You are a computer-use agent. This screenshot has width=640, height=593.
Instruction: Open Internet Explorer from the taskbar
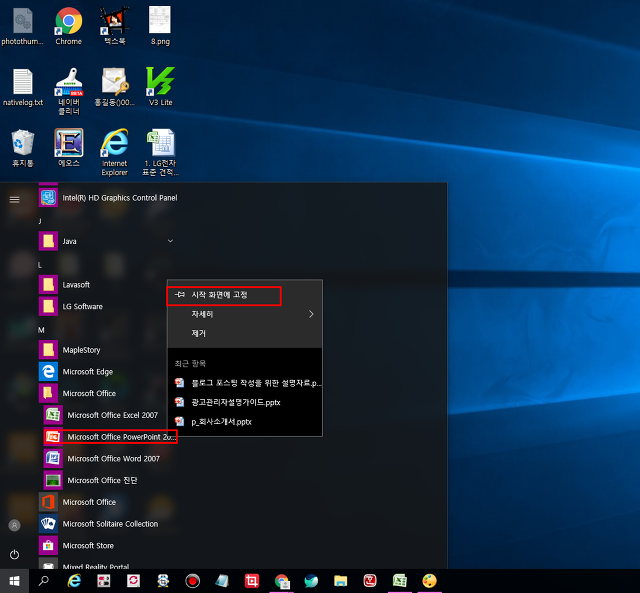point(74,581)
